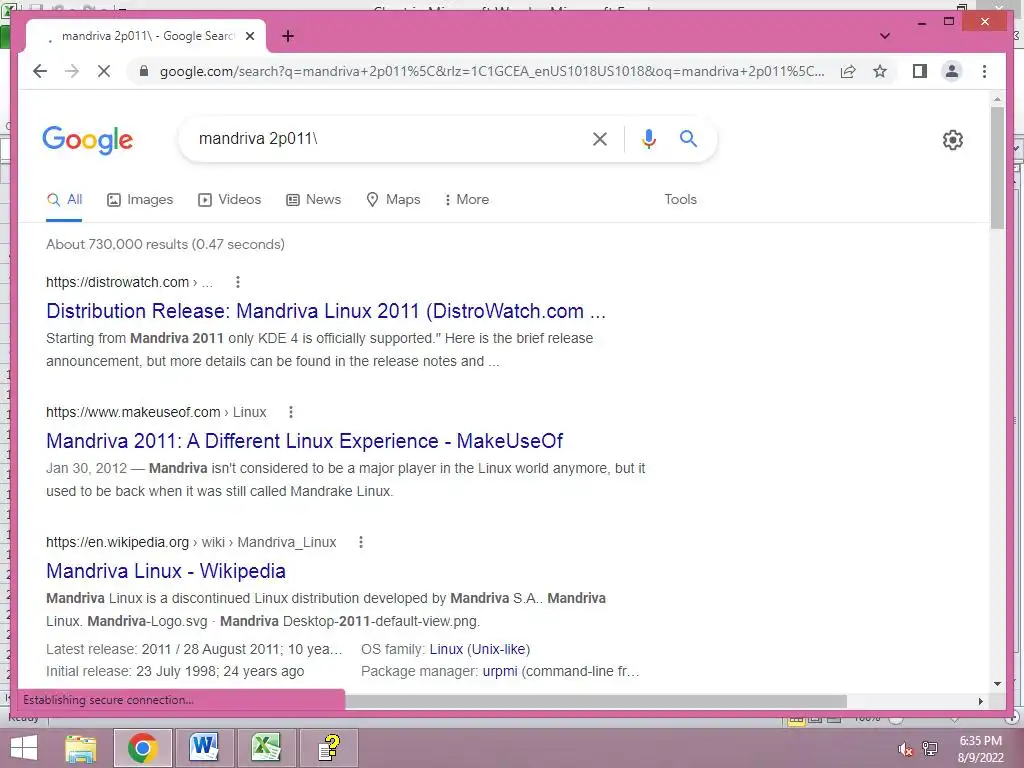Switch to News results tab

(x=313, y=200)
